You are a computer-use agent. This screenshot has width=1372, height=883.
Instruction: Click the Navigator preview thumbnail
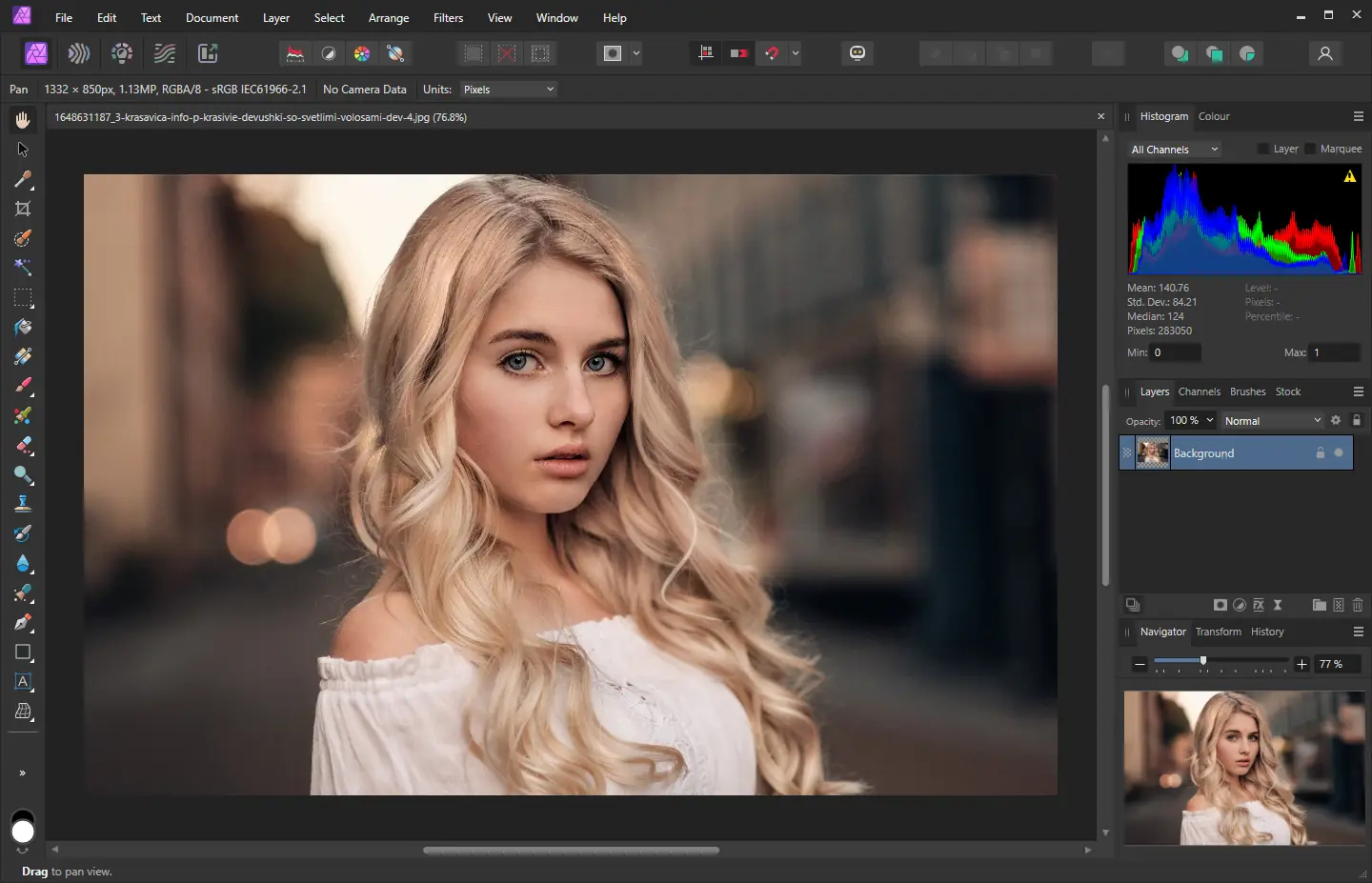[x=1243, y=768]
